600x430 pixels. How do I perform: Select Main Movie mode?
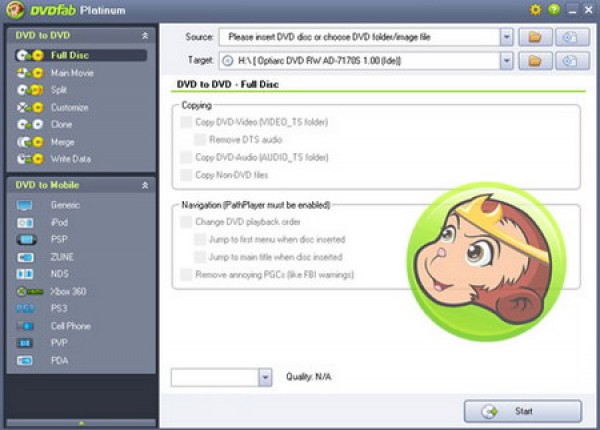coord(72,73)
